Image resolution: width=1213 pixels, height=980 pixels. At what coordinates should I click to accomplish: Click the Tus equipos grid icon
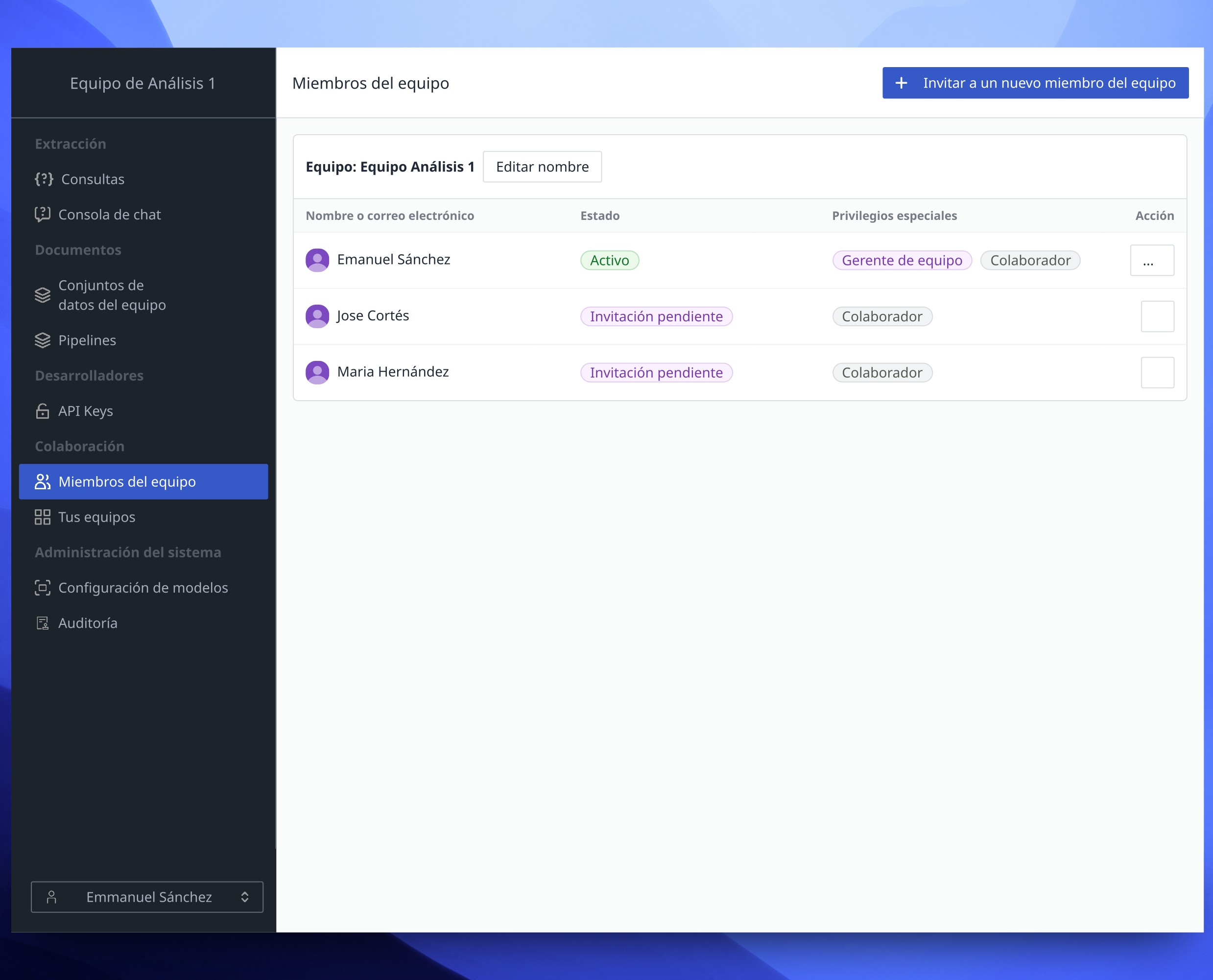click(x=42, y=517)
